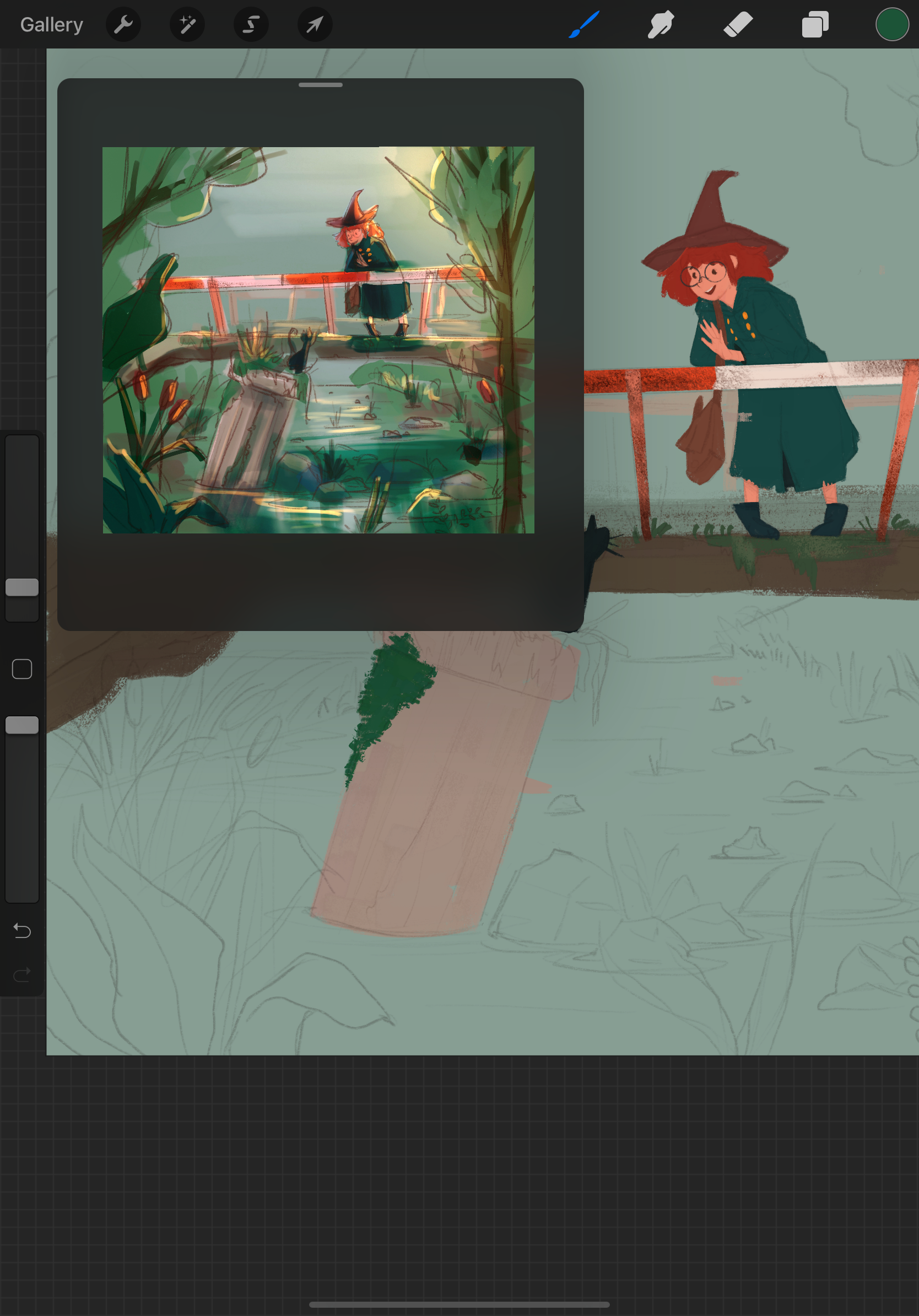Click the brush size slider handle
The height and width of the screenshot is (1316, 919).
(22, 587)
